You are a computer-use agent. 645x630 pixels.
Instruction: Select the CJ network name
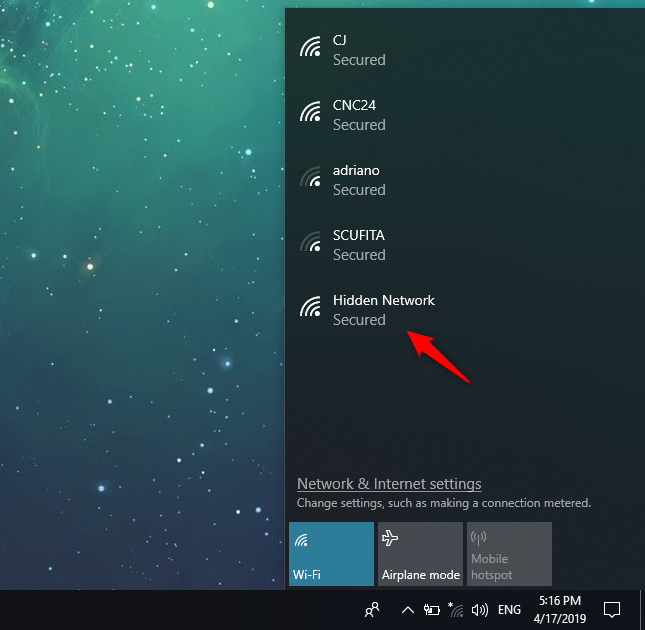[340, 40]
